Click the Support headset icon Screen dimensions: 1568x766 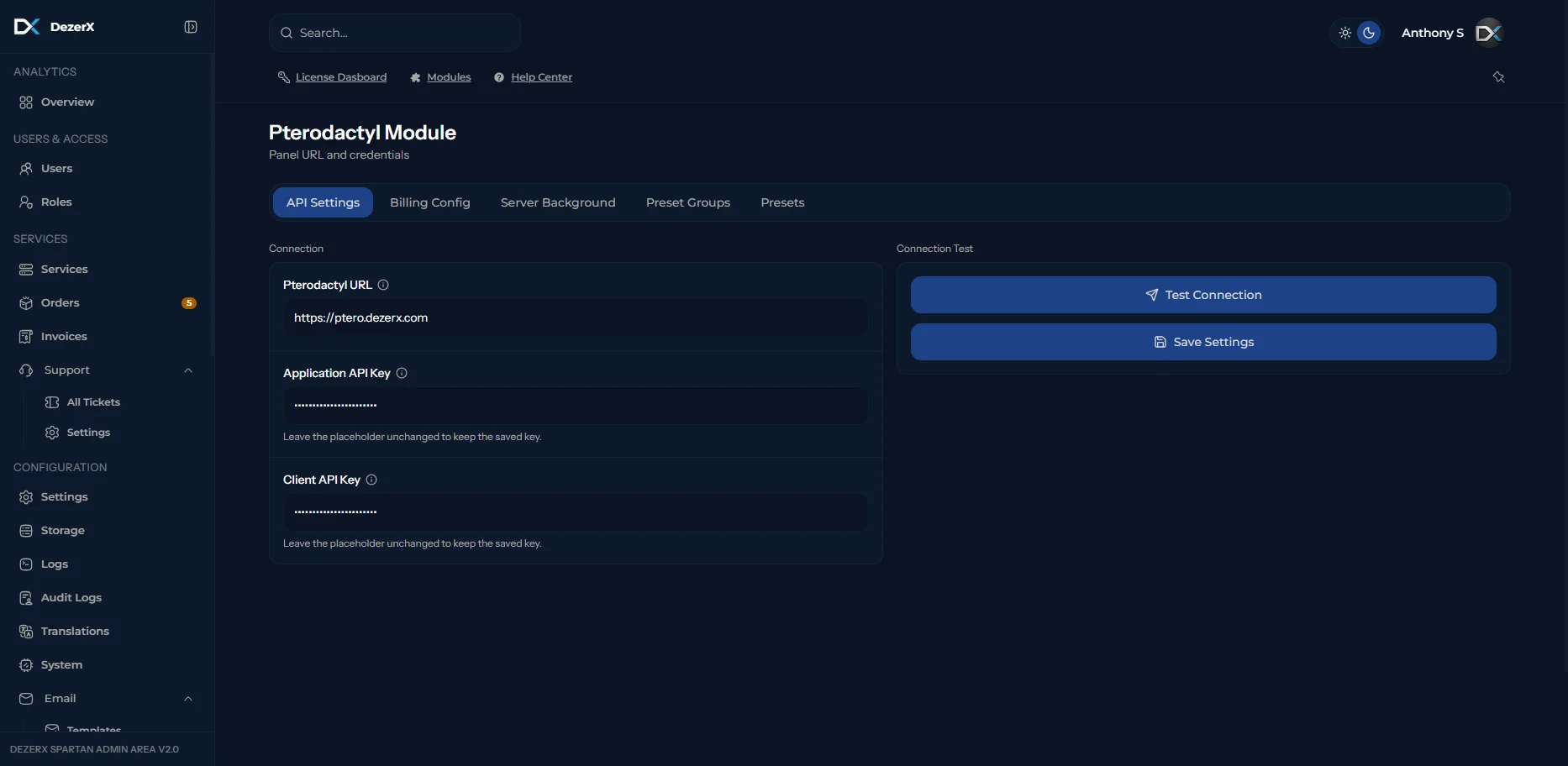(26, 370)
